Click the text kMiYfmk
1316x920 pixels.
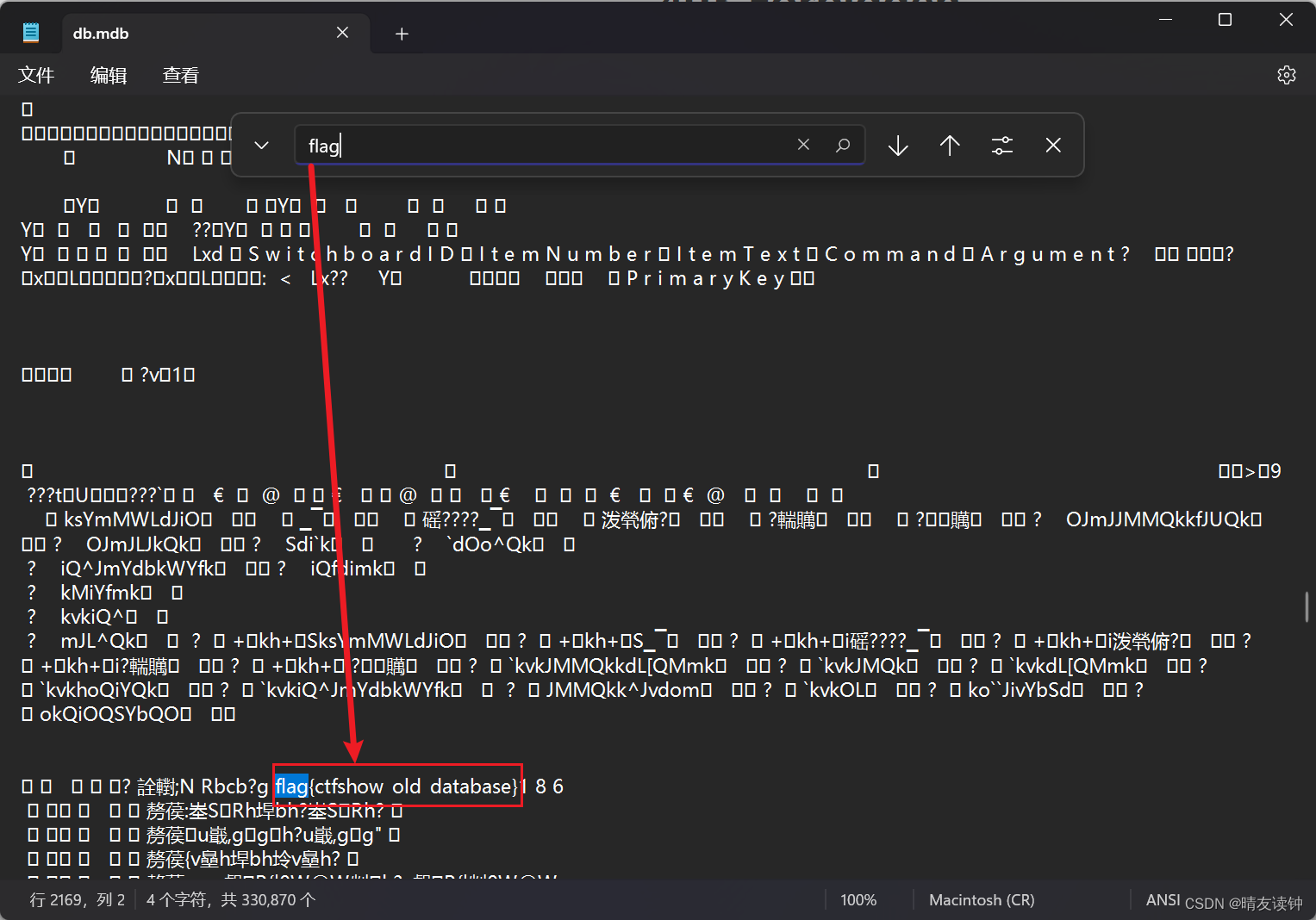point(100,593)
